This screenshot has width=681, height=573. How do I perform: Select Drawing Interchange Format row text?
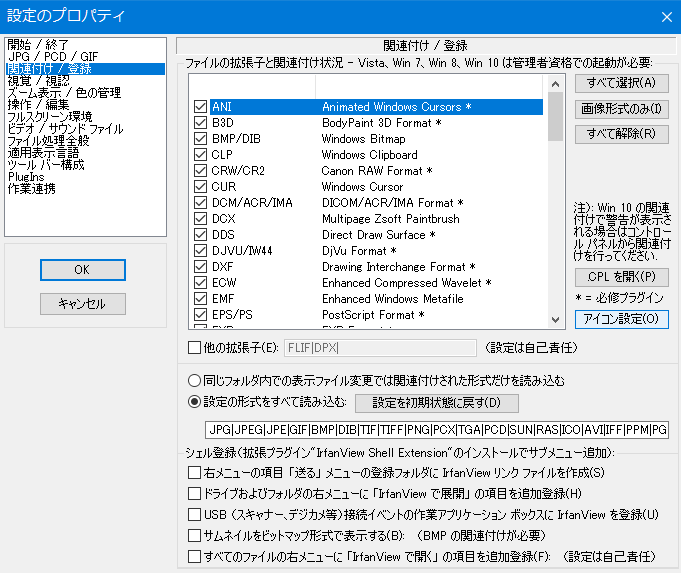click(399, 267)
